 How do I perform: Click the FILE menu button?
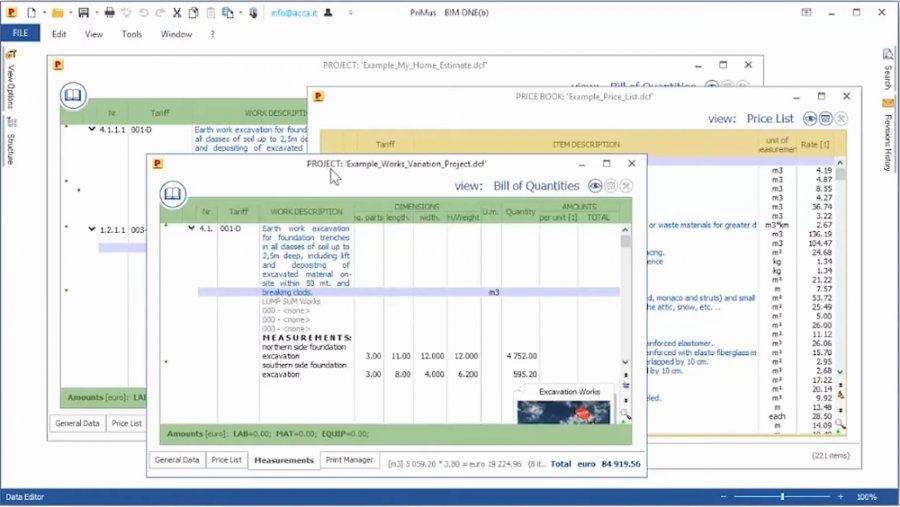pos(20,33)
